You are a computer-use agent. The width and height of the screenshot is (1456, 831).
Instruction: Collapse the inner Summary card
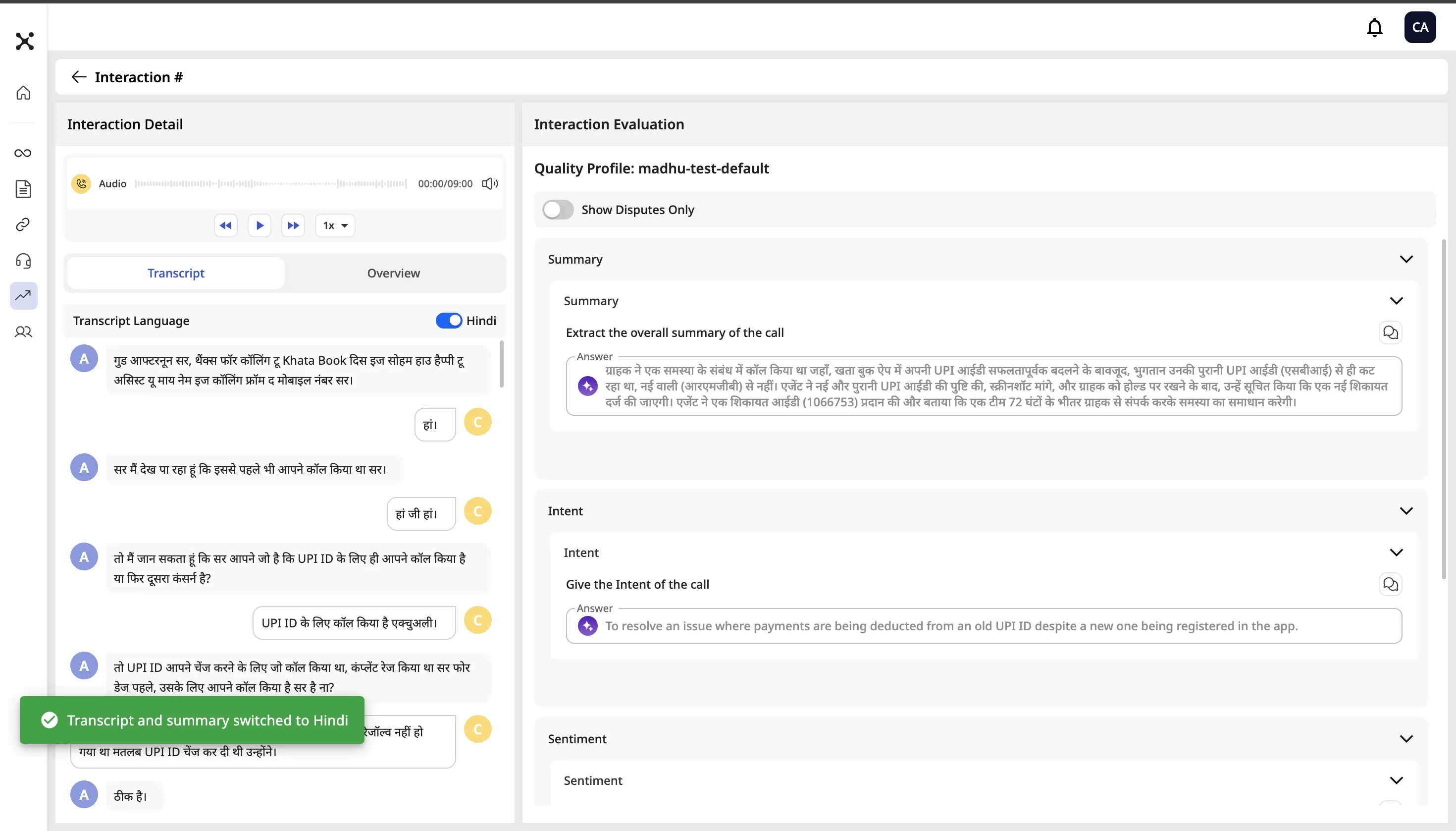pyautogui.click(x=1396, y=301)
